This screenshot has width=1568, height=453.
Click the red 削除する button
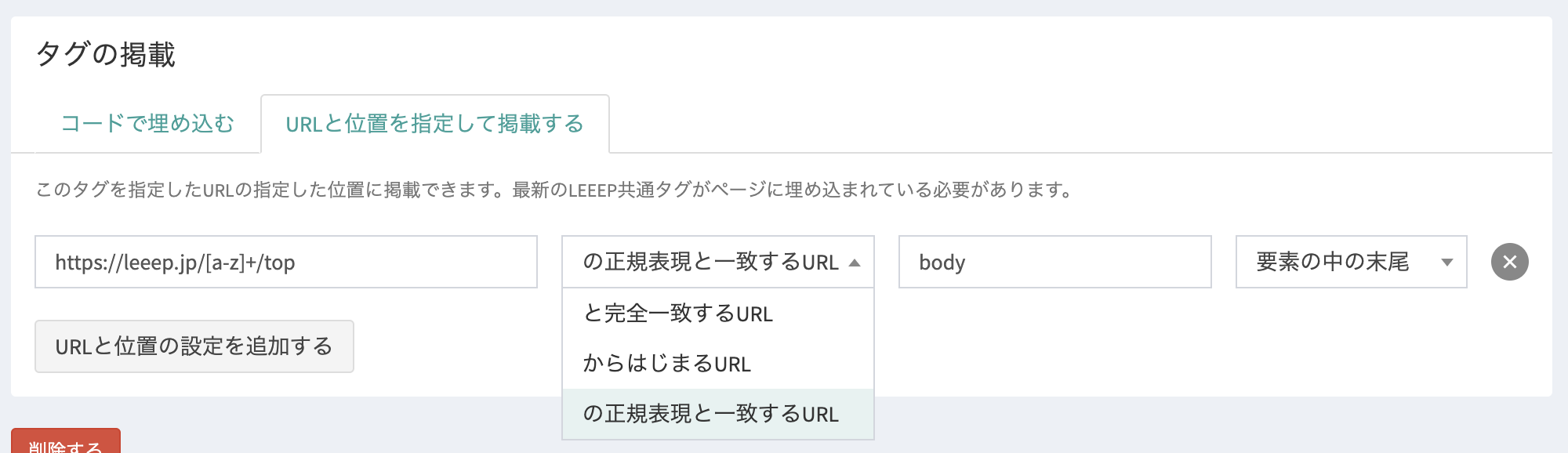65,444
